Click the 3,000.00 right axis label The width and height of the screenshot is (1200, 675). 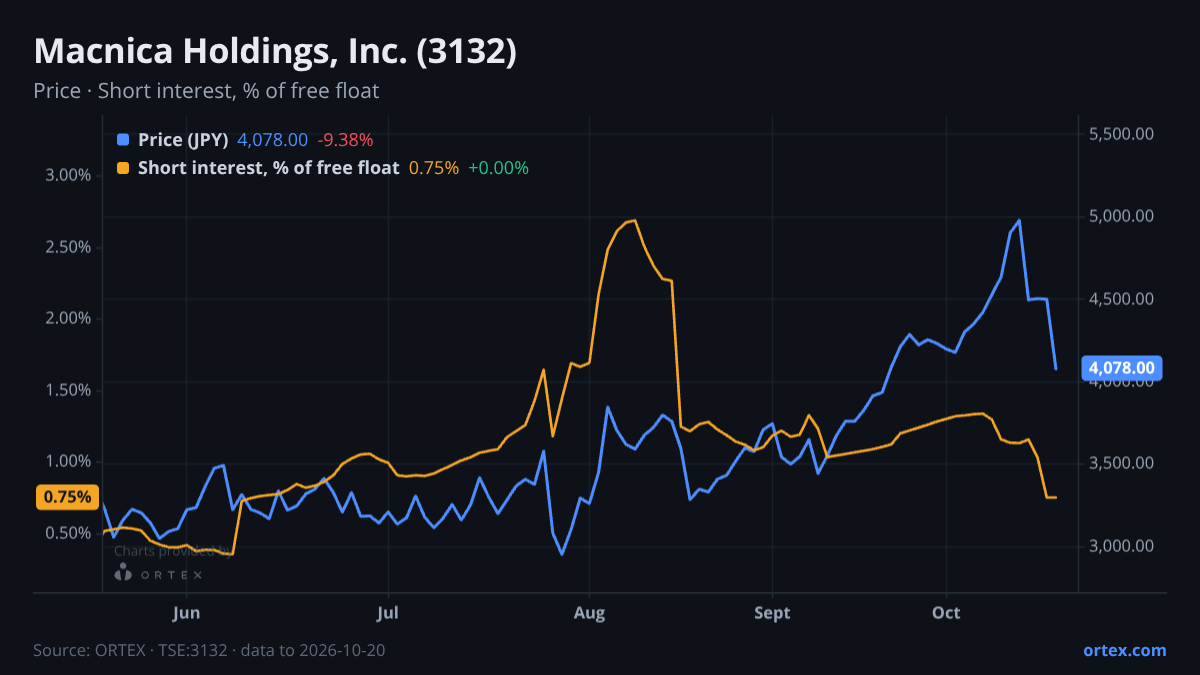point(1122,546)
